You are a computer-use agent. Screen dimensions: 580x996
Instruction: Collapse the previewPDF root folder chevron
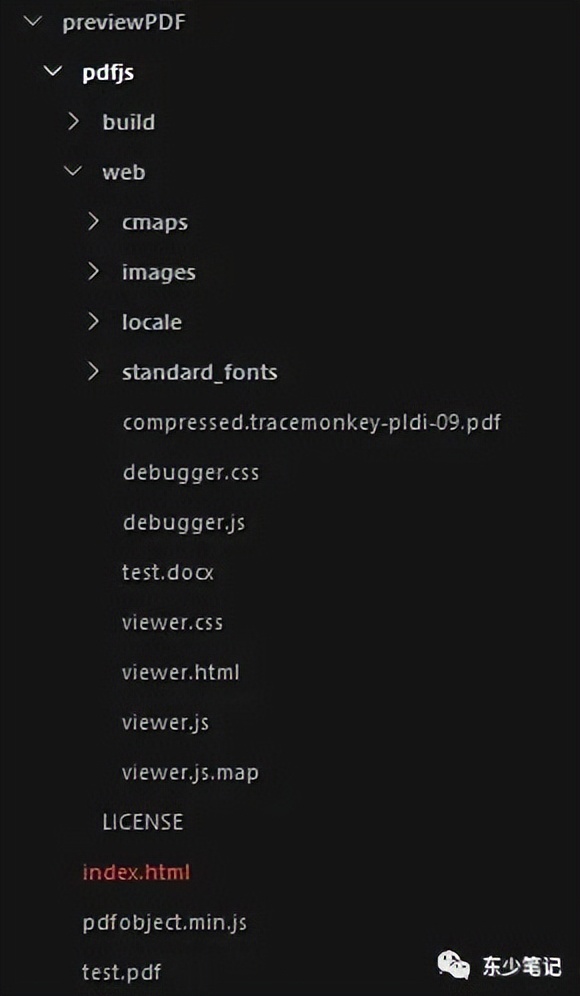[31, 22]
